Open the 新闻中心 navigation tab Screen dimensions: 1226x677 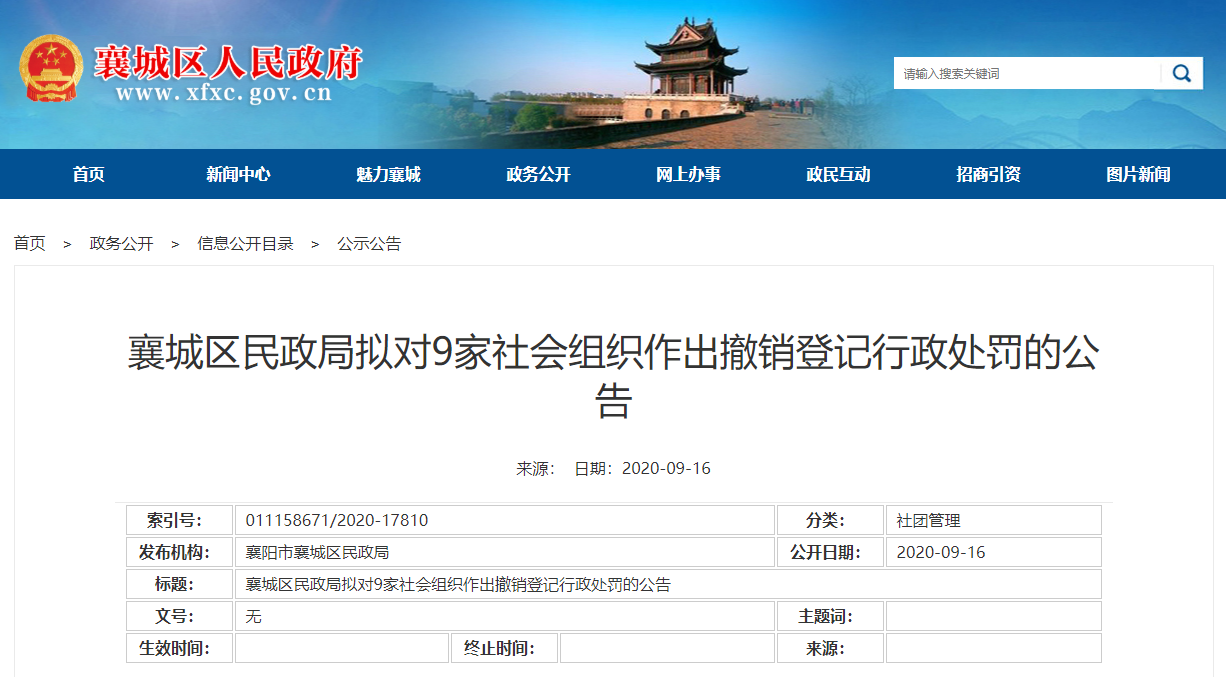coord(238,175)
